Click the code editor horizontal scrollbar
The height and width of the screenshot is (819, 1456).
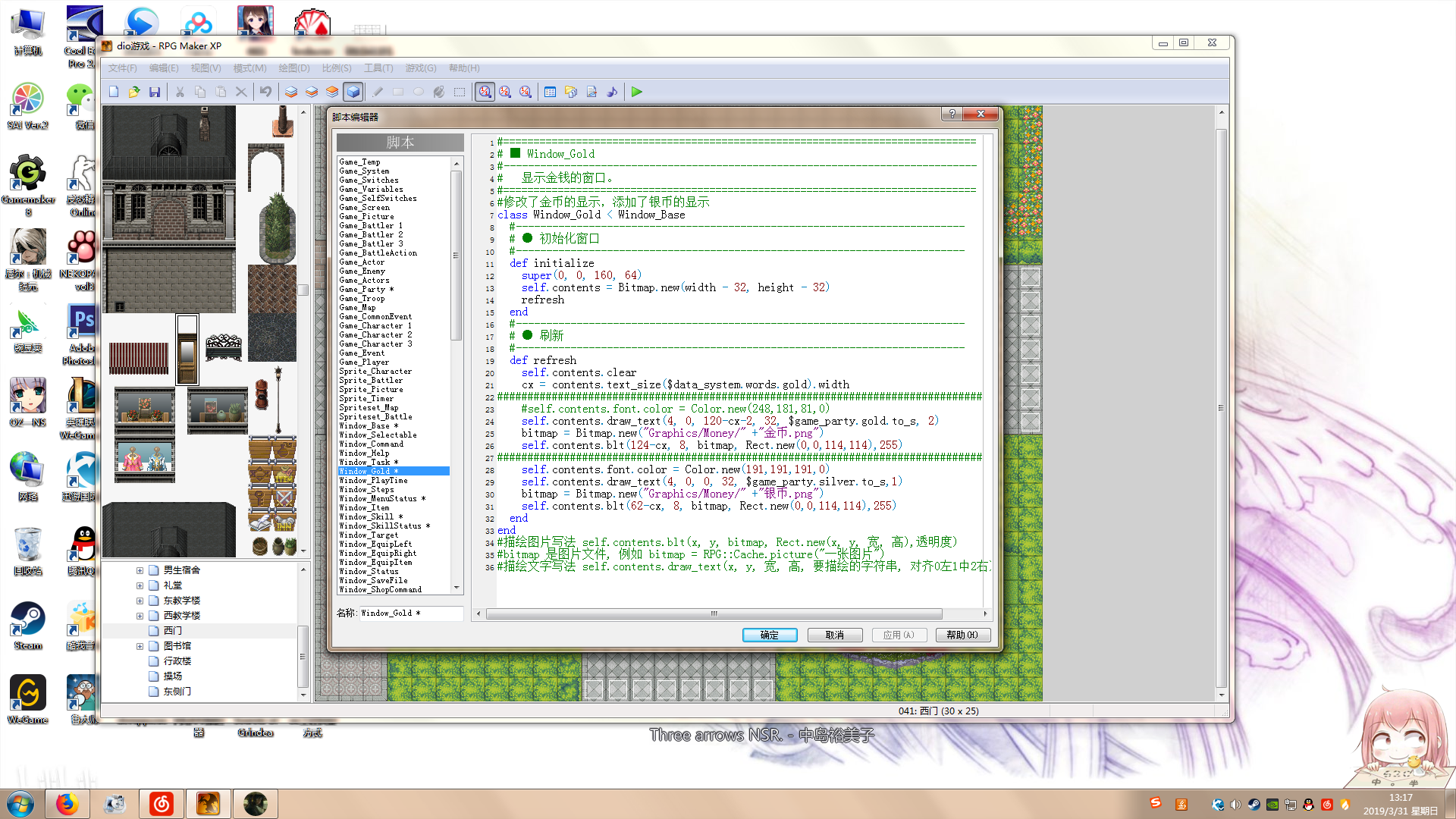[714, 613]
